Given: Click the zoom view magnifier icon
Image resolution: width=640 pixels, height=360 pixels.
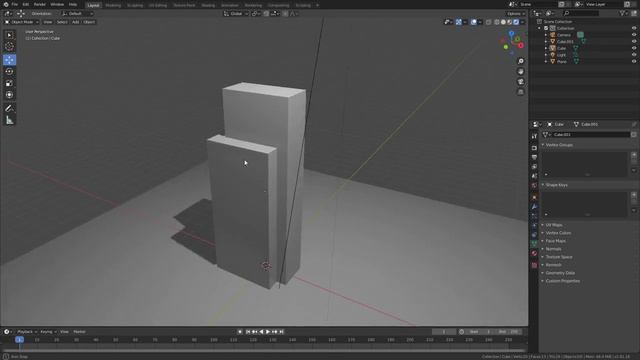Looking at the screenshot, I should (x=521, y=61).
